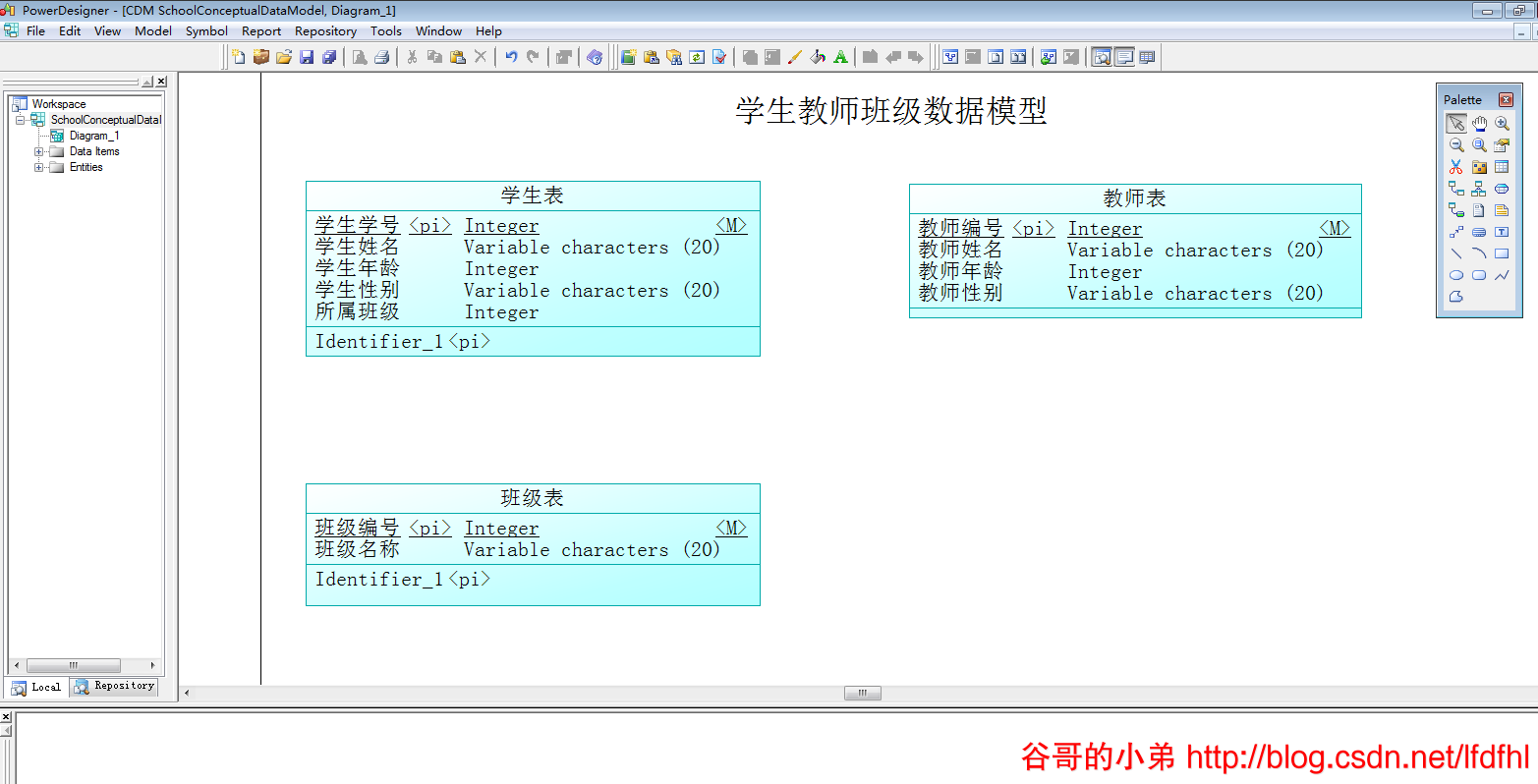Open the Tools menu
The image size is (1538, 784).
(x=386, y=30)
